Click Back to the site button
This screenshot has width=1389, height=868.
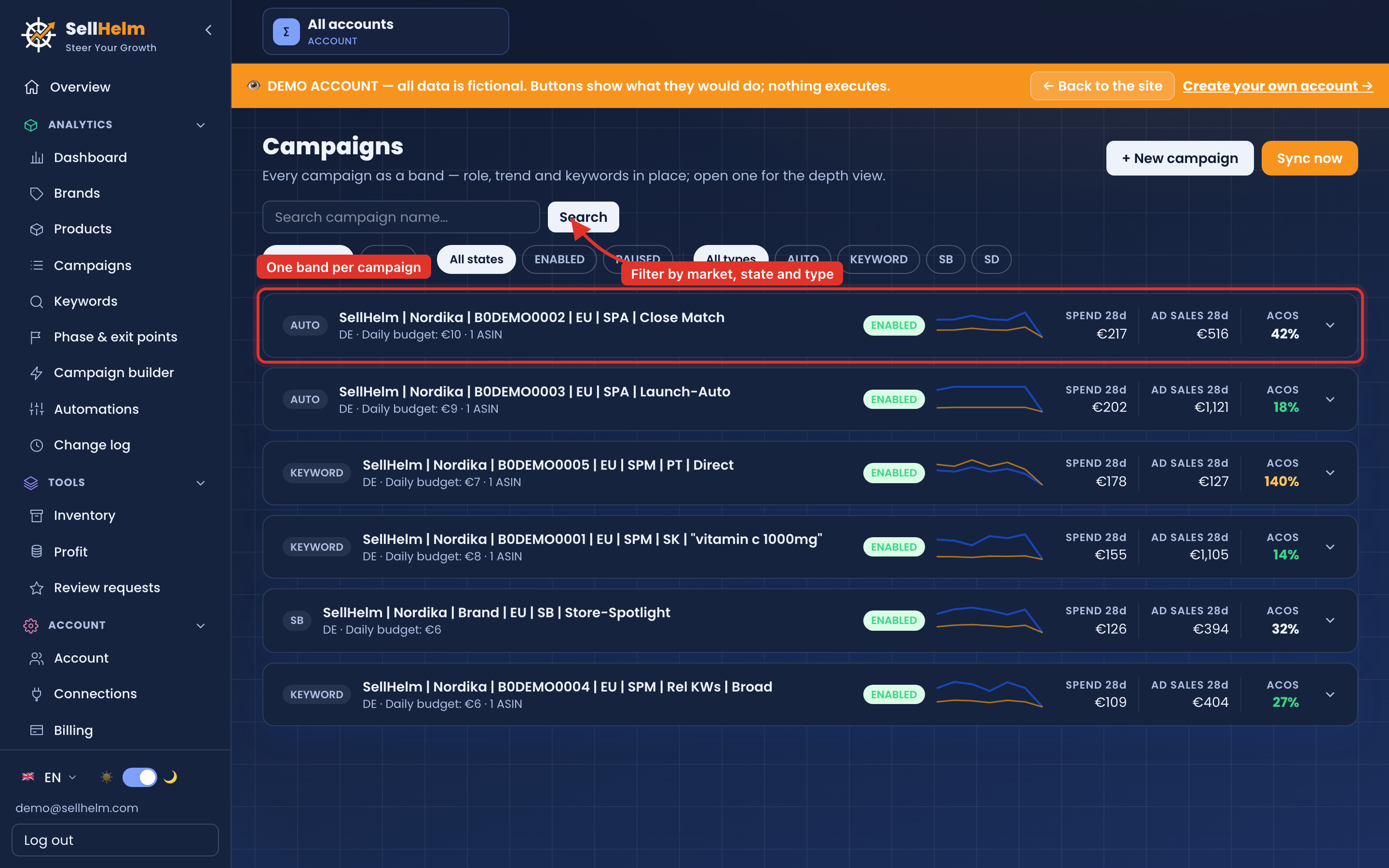tap(1102, 85)
